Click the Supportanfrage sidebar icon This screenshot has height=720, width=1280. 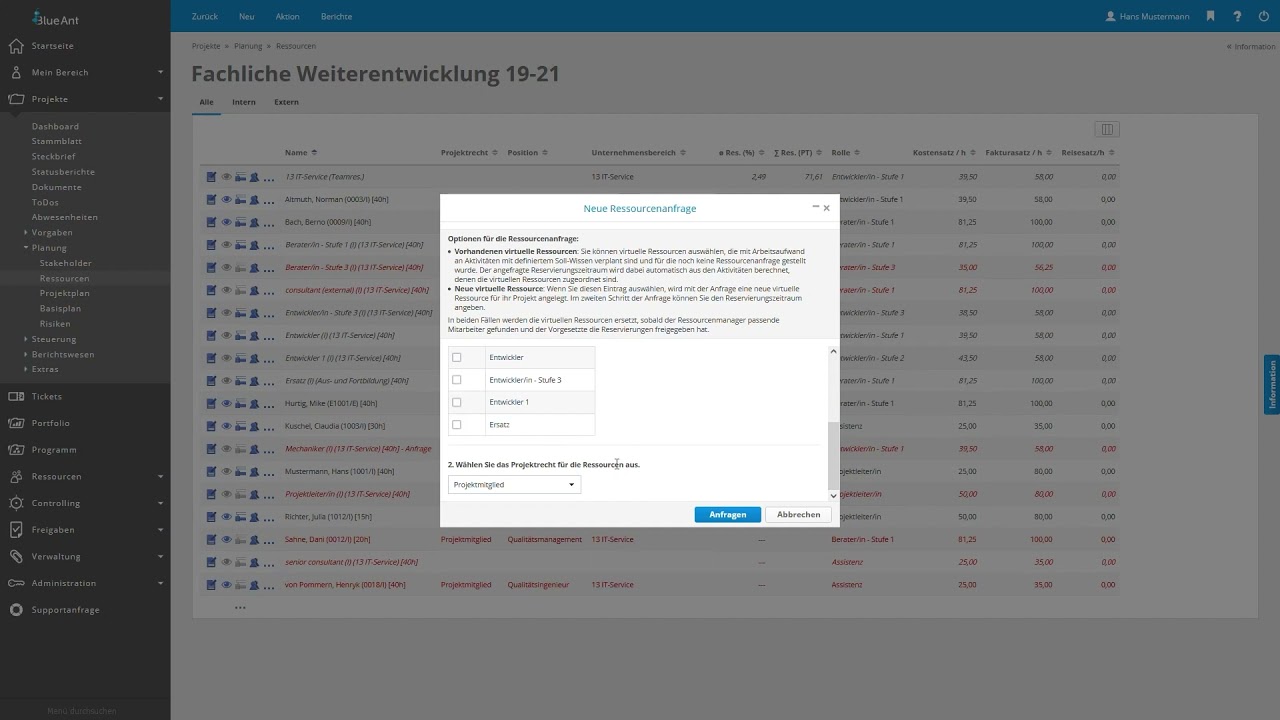pyautogui.click(x=16, y=609)
